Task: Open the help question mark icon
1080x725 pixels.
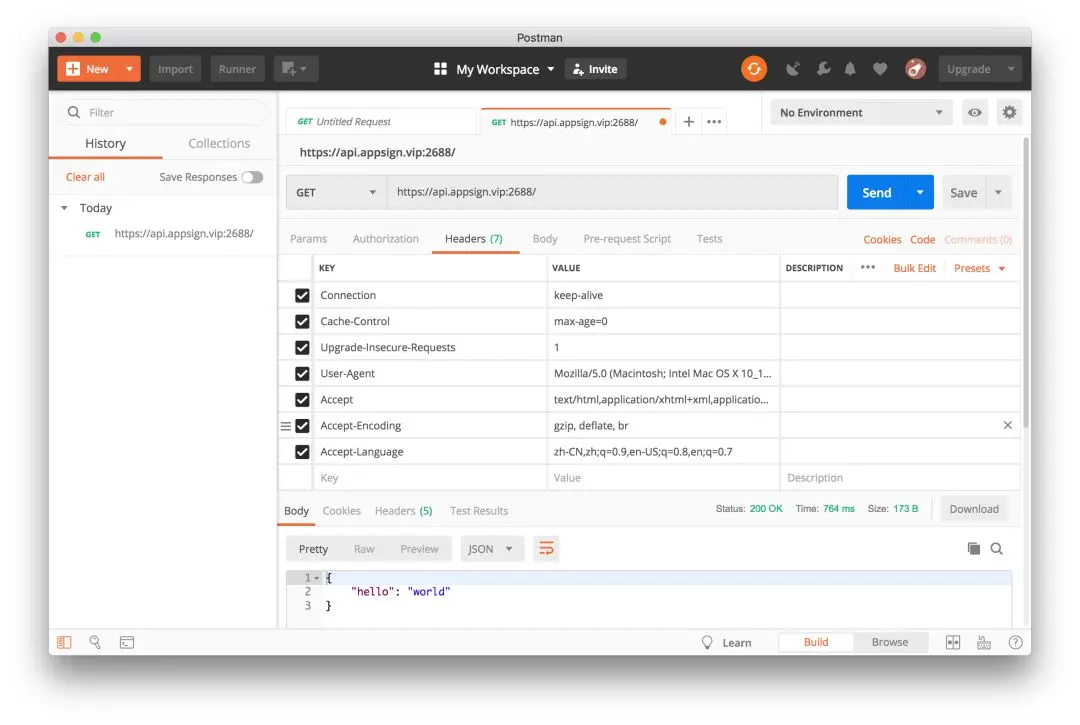Action: point(1015,642)
